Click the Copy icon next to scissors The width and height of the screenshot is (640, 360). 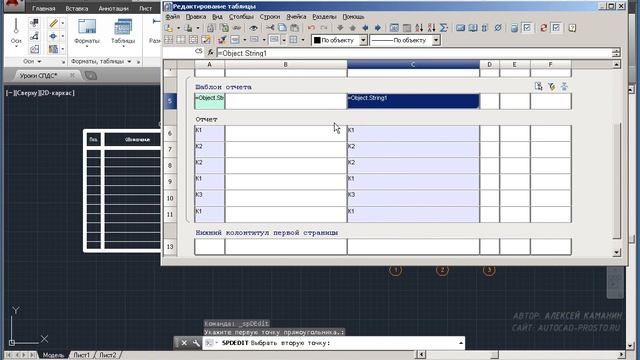pos(282,28)
